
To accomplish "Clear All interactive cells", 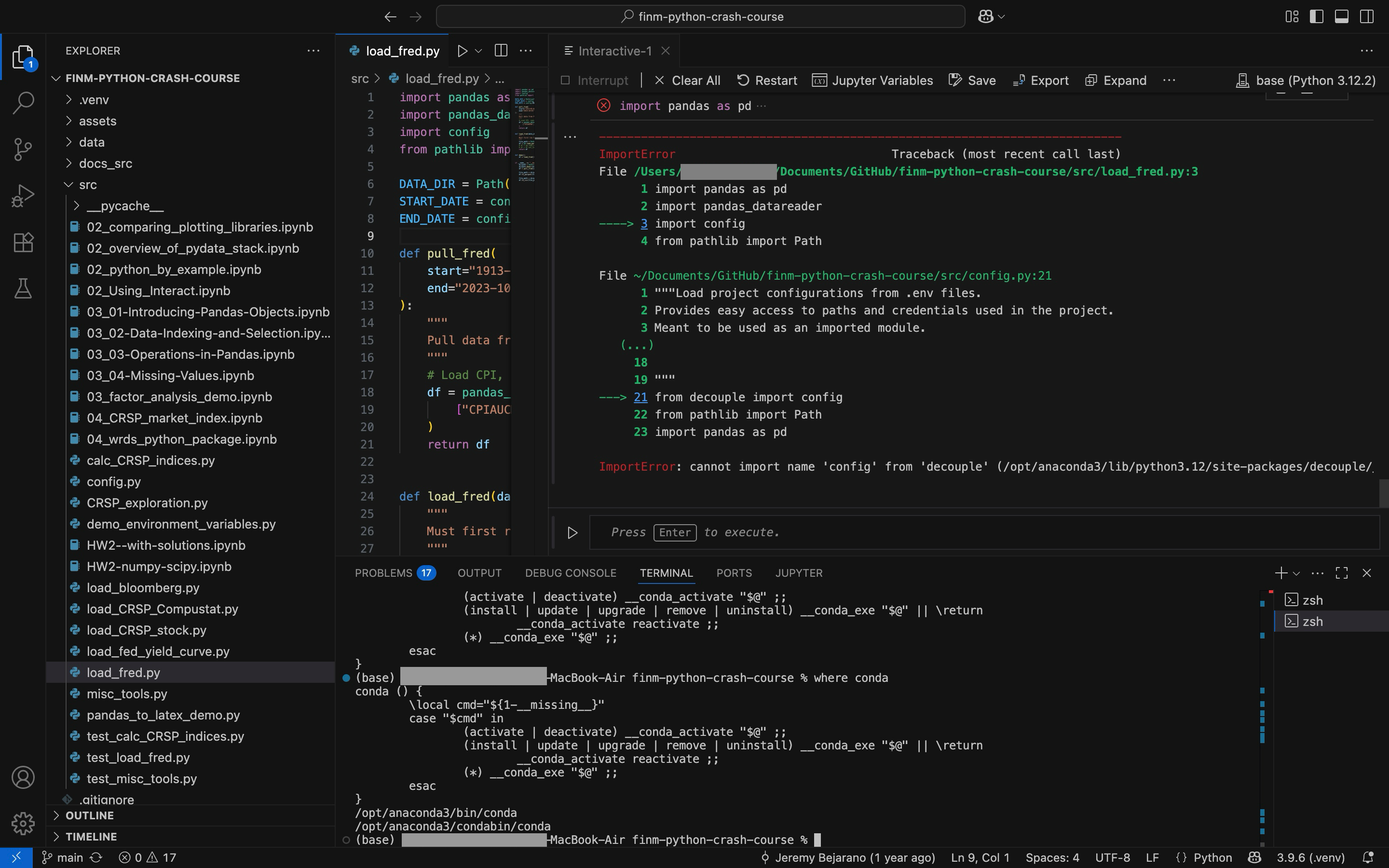I will coord(687,81).
